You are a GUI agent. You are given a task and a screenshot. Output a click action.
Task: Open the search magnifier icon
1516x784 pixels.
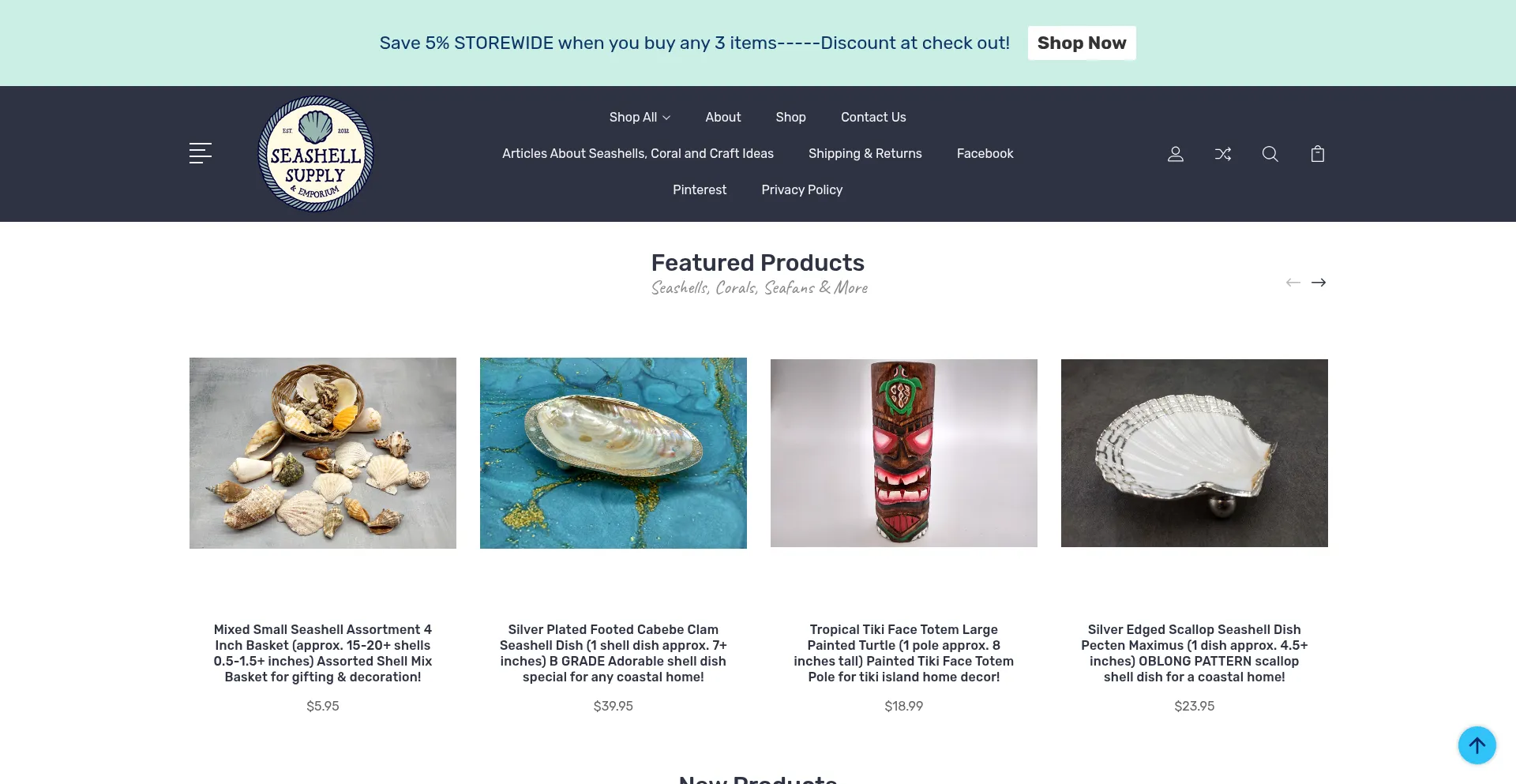coord(1270,154)
